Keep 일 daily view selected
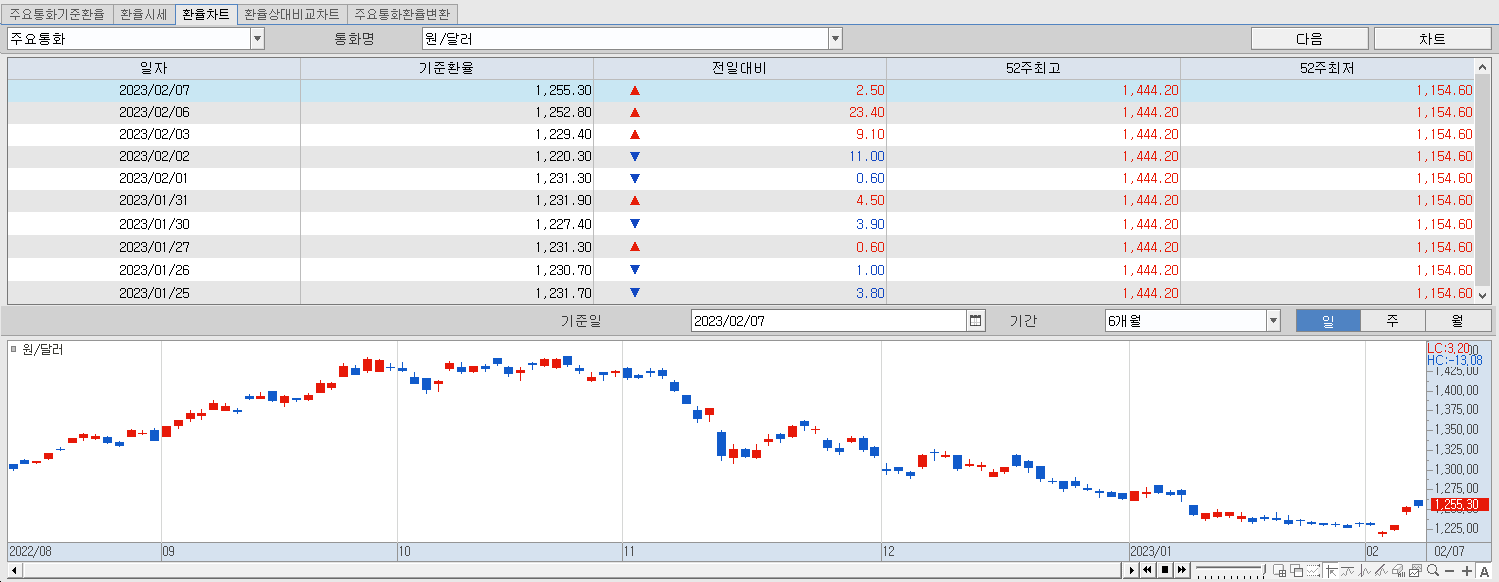The image size is (1499, 582). (1328, 320)
